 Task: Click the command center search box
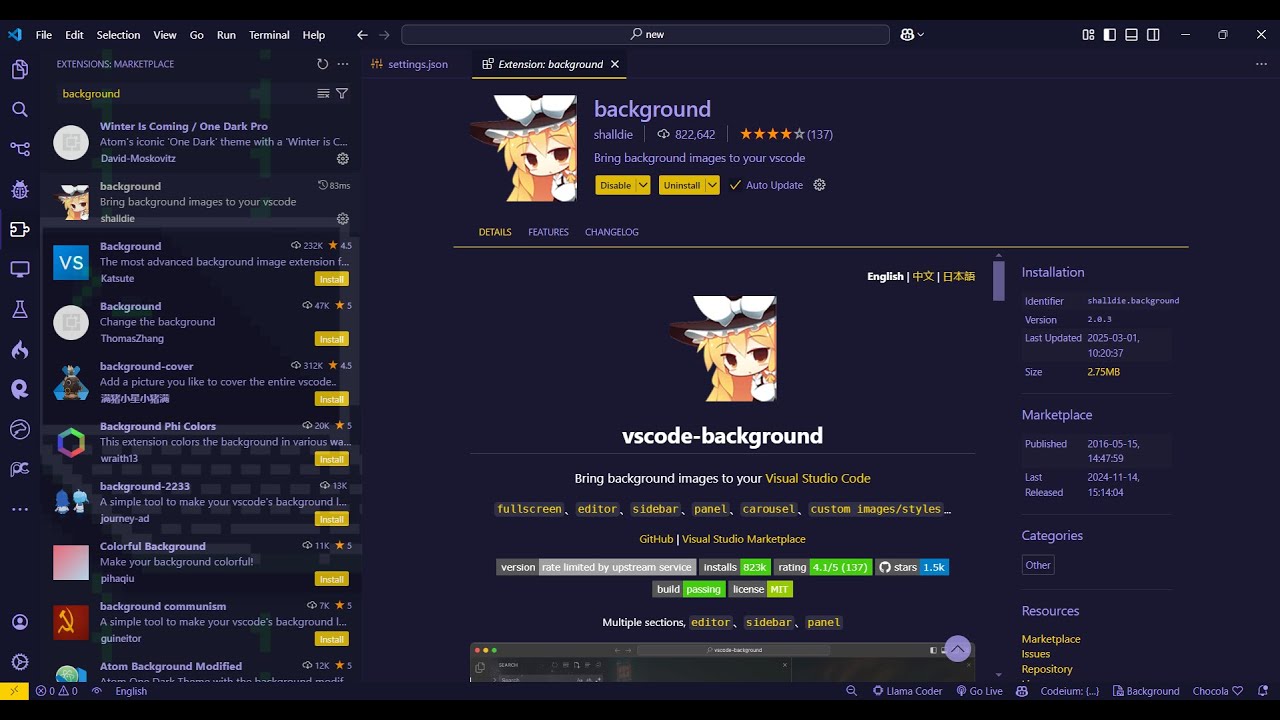point(645,34)
